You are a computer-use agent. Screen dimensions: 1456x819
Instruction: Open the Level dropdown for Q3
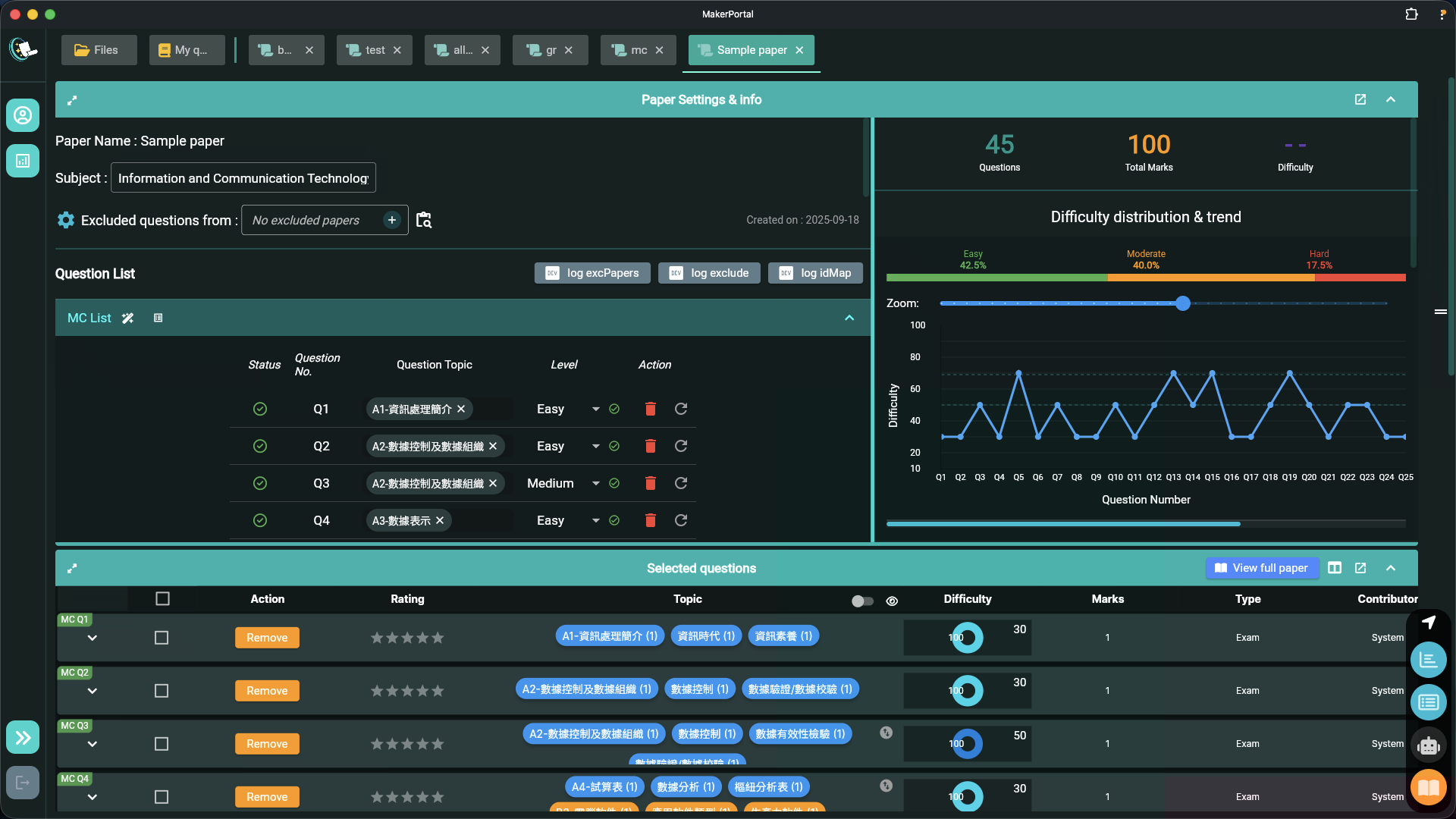pos(595,483)
